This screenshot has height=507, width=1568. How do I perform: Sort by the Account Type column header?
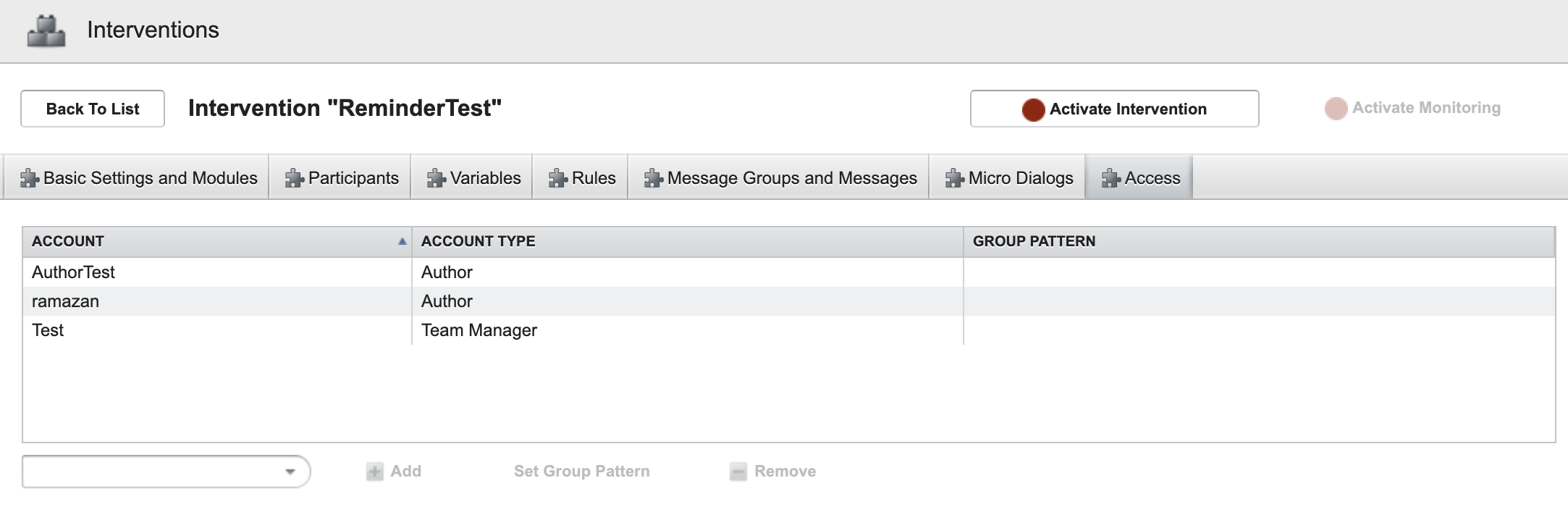(478, 241)
